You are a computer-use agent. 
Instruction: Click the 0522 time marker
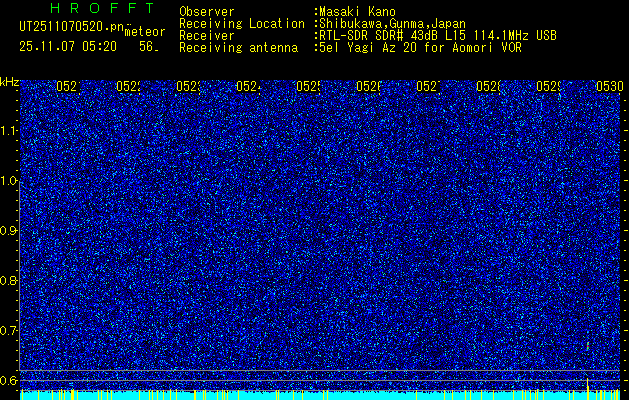(x=128, y=86)
